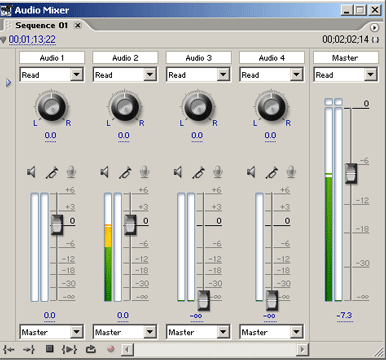Enable recording on the Audio 4 track
Image resolution: width=386 pixels, height=360 pixels.
(291, 172)
